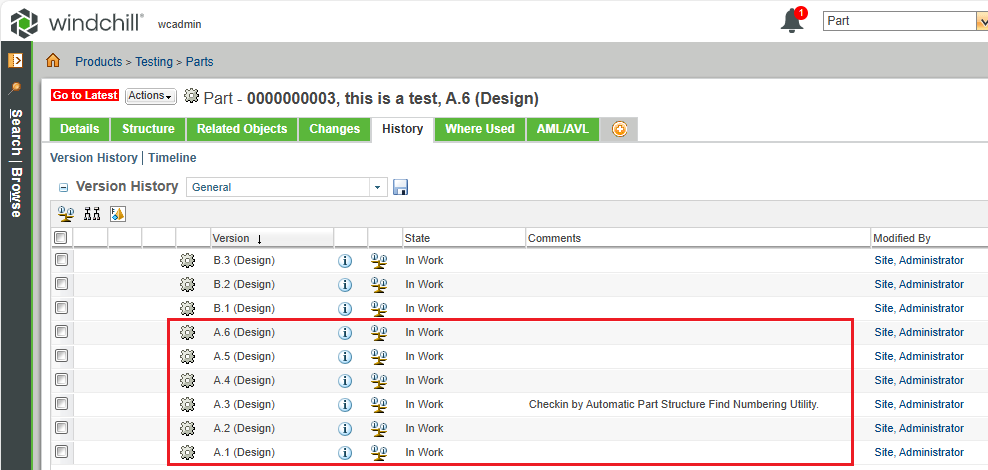Viewport: 988px width, 470px height.
Task: Tick the checkbox for A.1 (Design) row
Action: [62, 452]
